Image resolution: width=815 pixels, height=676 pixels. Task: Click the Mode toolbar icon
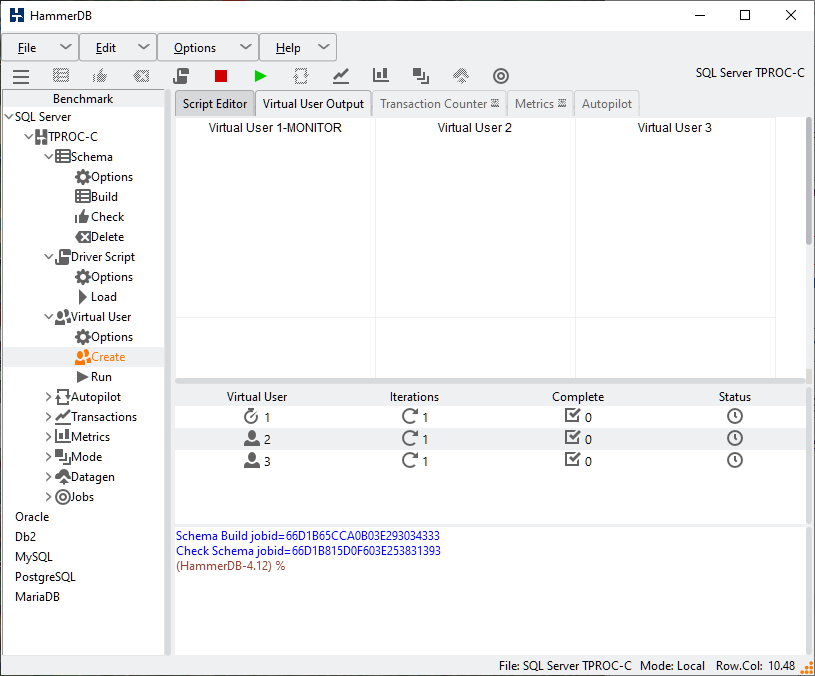click(420, 76)
